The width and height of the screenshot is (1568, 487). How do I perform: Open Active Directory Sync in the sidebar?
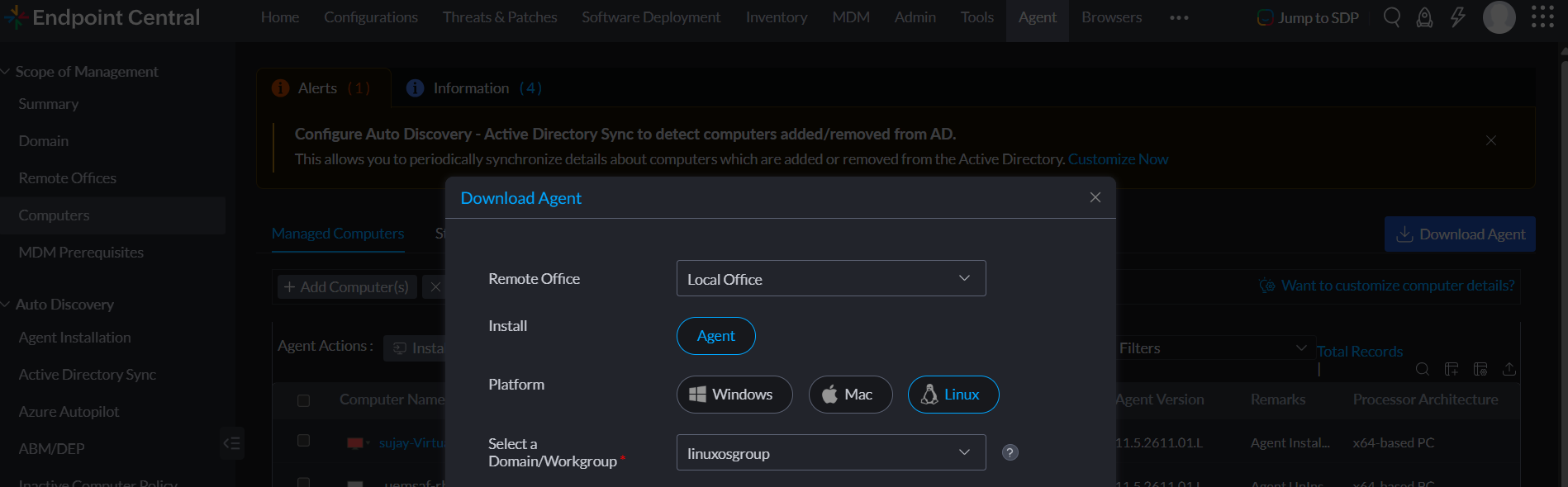pyautogui.click(x=88, y=375)
